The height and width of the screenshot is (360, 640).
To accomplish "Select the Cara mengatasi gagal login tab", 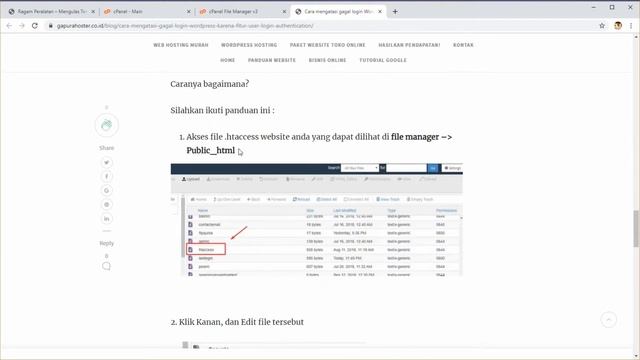I will pyautogui.click(x=338, y=11).
